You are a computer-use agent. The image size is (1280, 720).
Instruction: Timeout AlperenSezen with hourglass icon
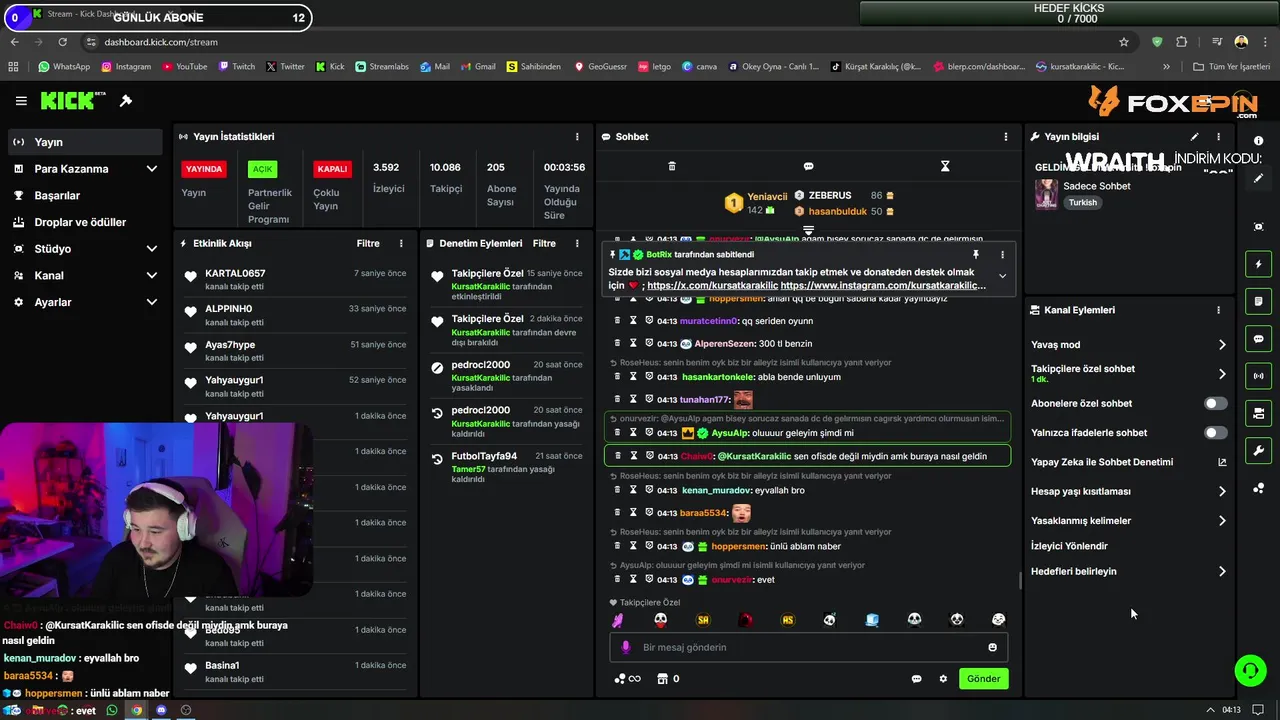pos(633,344)
